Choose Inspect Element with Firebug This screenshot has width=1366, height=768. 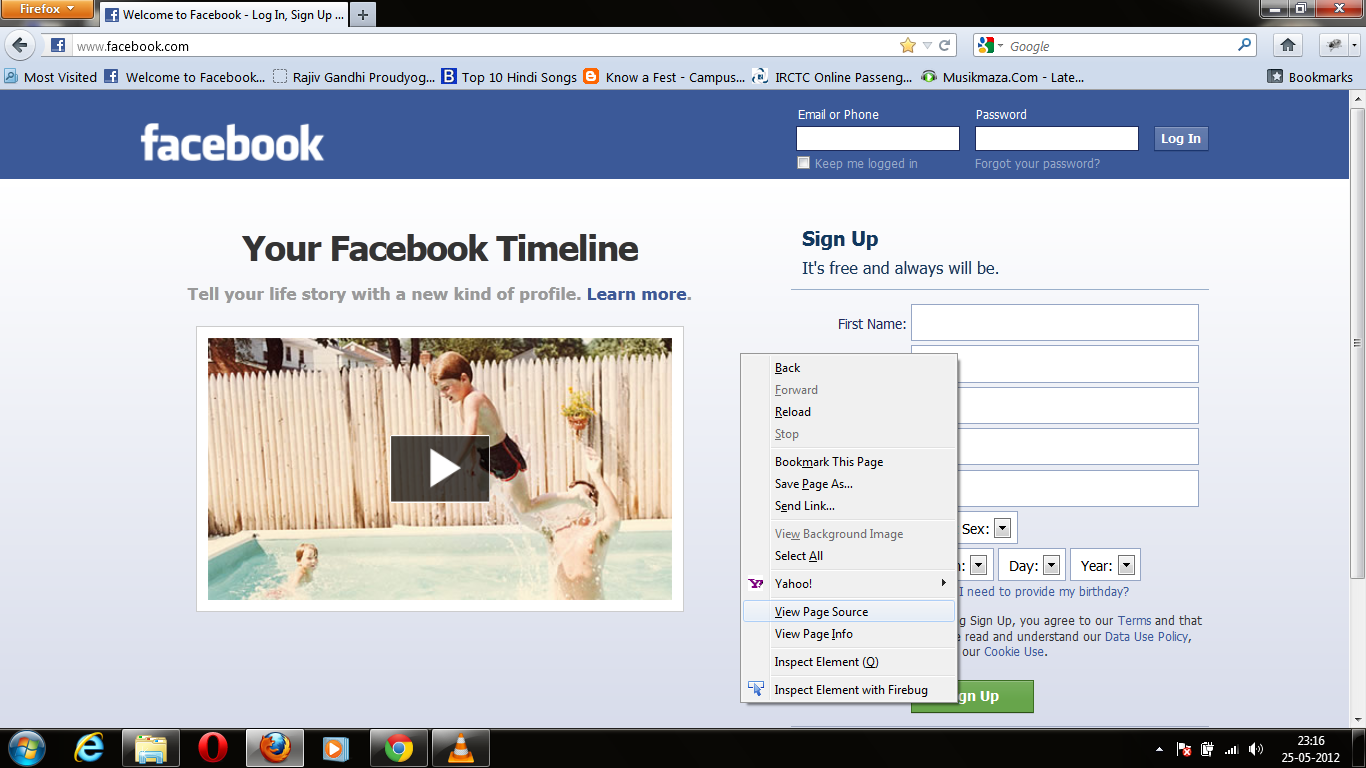(849, 690)
